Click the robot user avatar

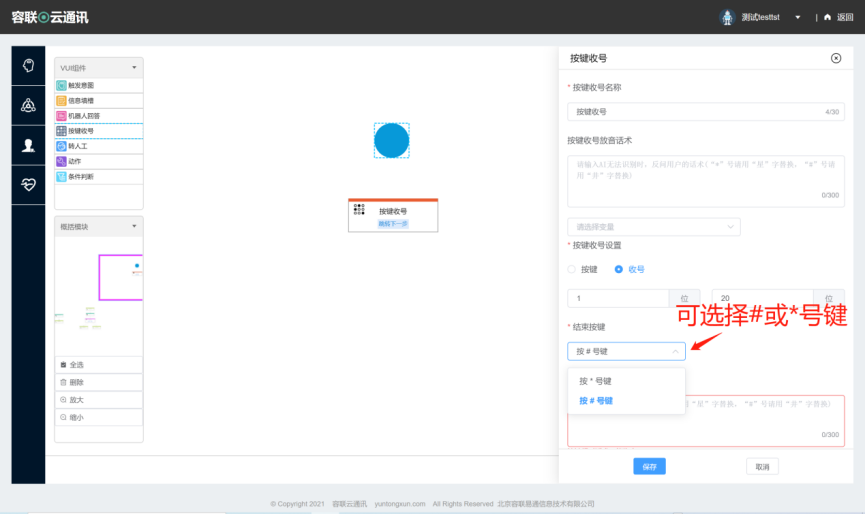pos(728,17)
